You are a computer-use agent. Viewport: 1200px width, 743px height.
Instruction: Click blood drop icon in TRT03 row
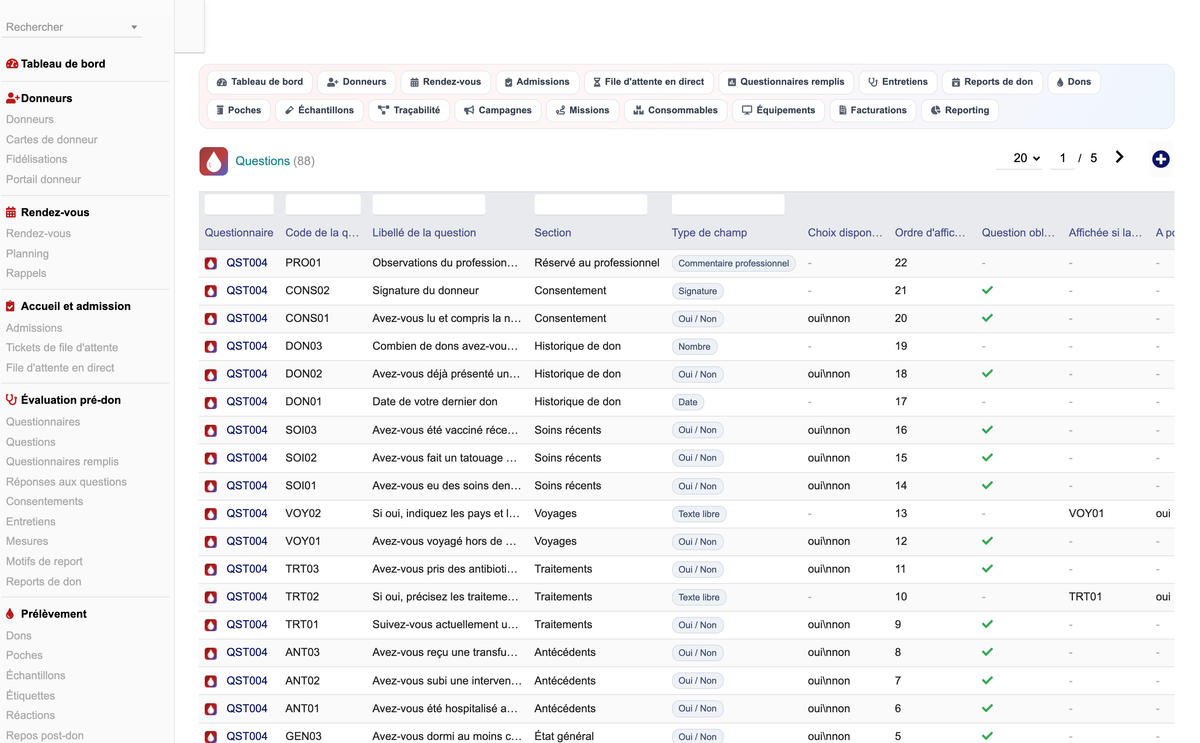tap(211, 569)
